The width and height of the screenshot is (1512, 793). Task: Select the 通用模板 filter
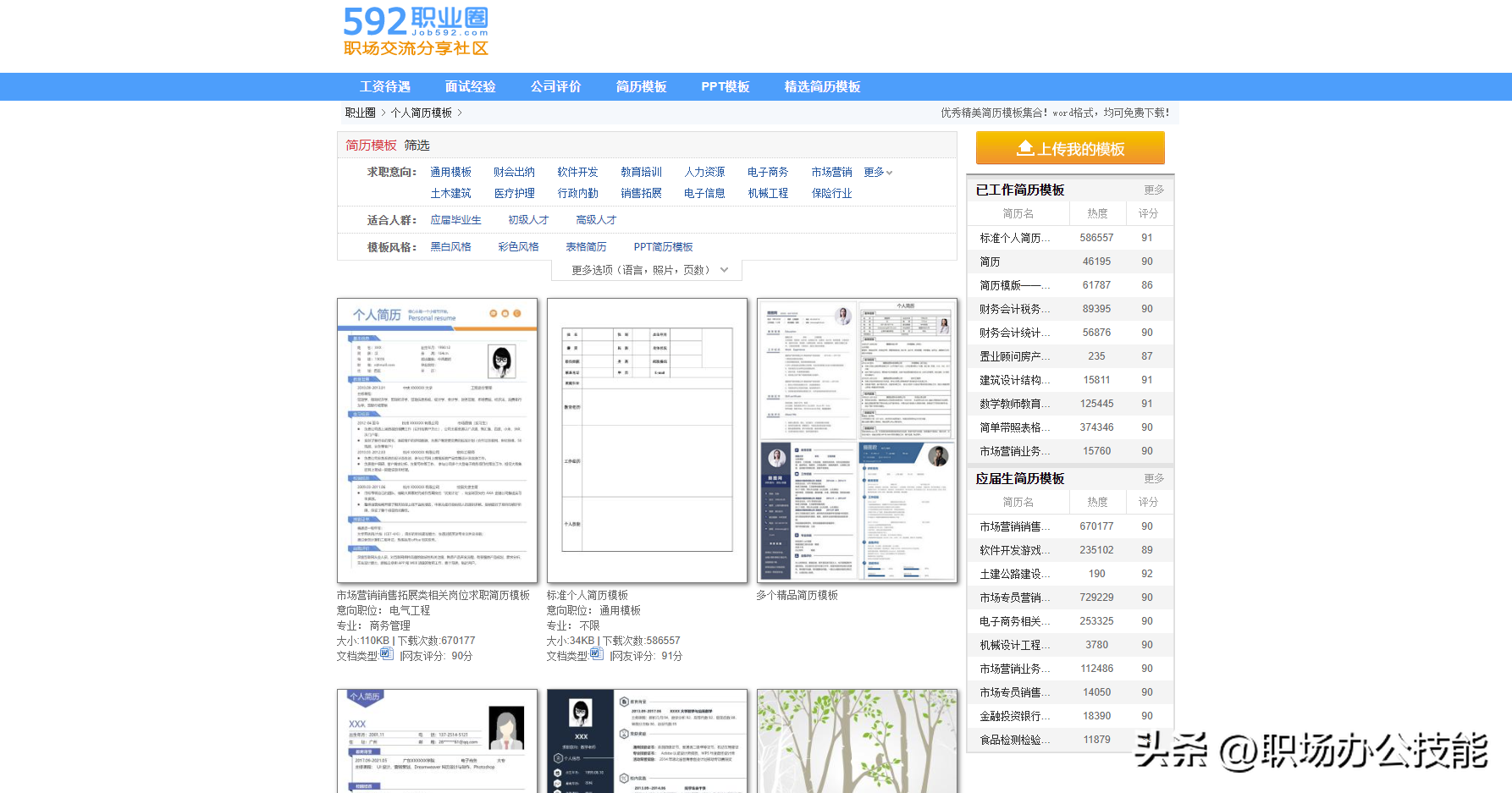[x=450, y=172]
